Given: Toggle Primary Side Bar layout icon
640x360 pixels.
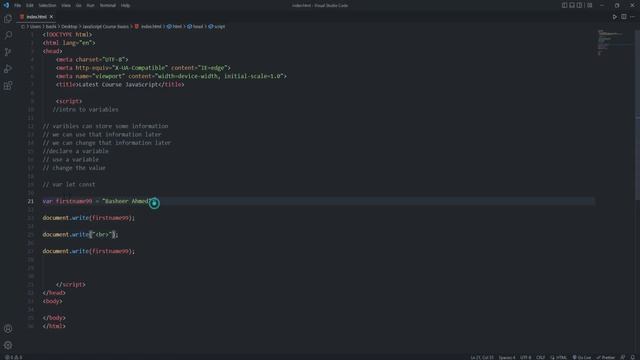Looking at the screenshot, I should (564, 5).
